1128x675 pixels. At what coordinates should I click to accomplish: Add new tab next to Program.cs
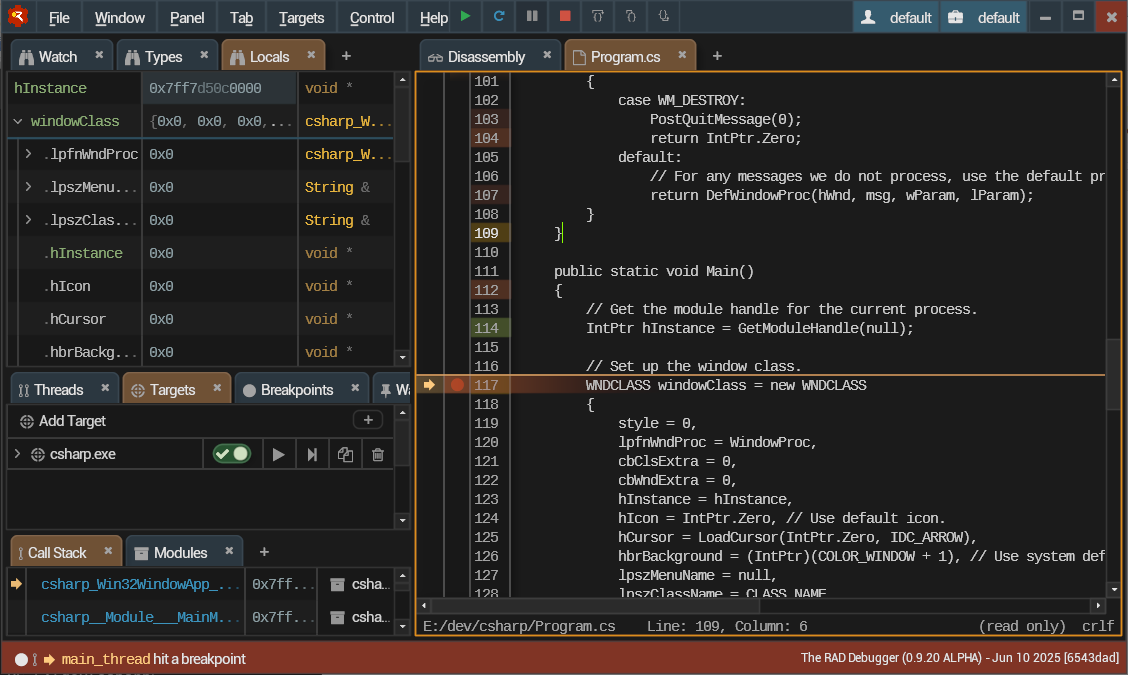pos(717,56)
